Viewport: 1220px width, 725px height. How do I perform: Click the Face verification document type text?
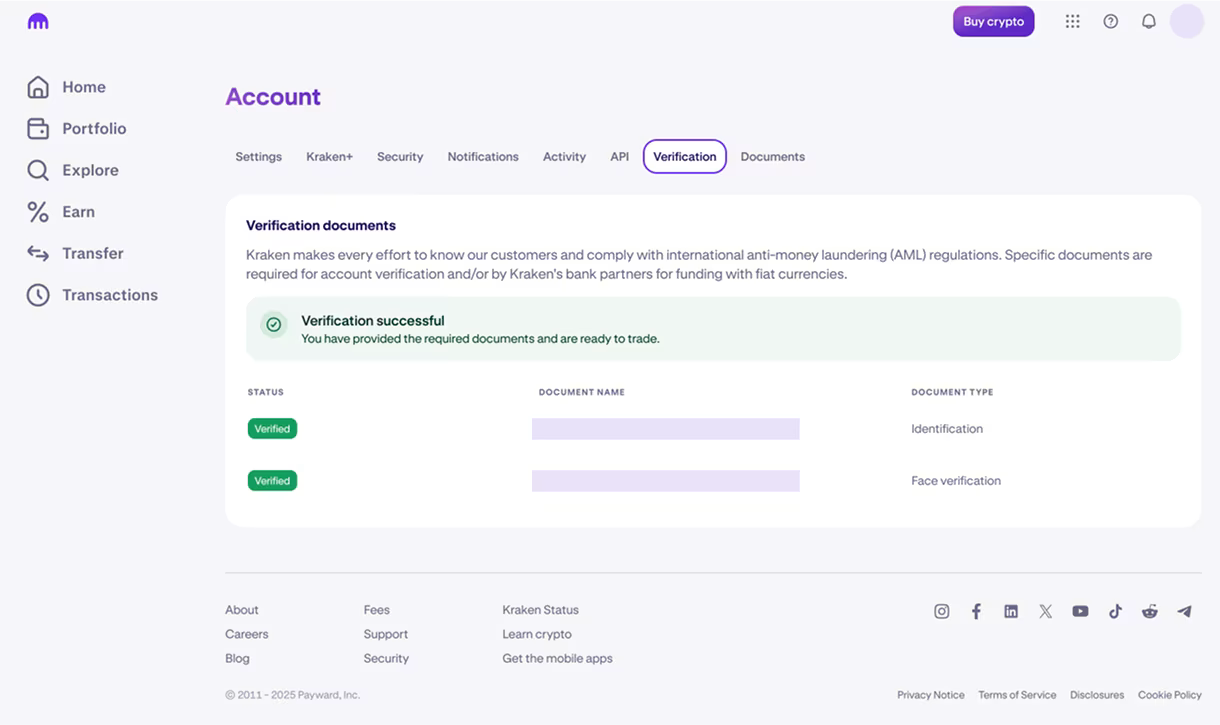[x=956, y=481]
